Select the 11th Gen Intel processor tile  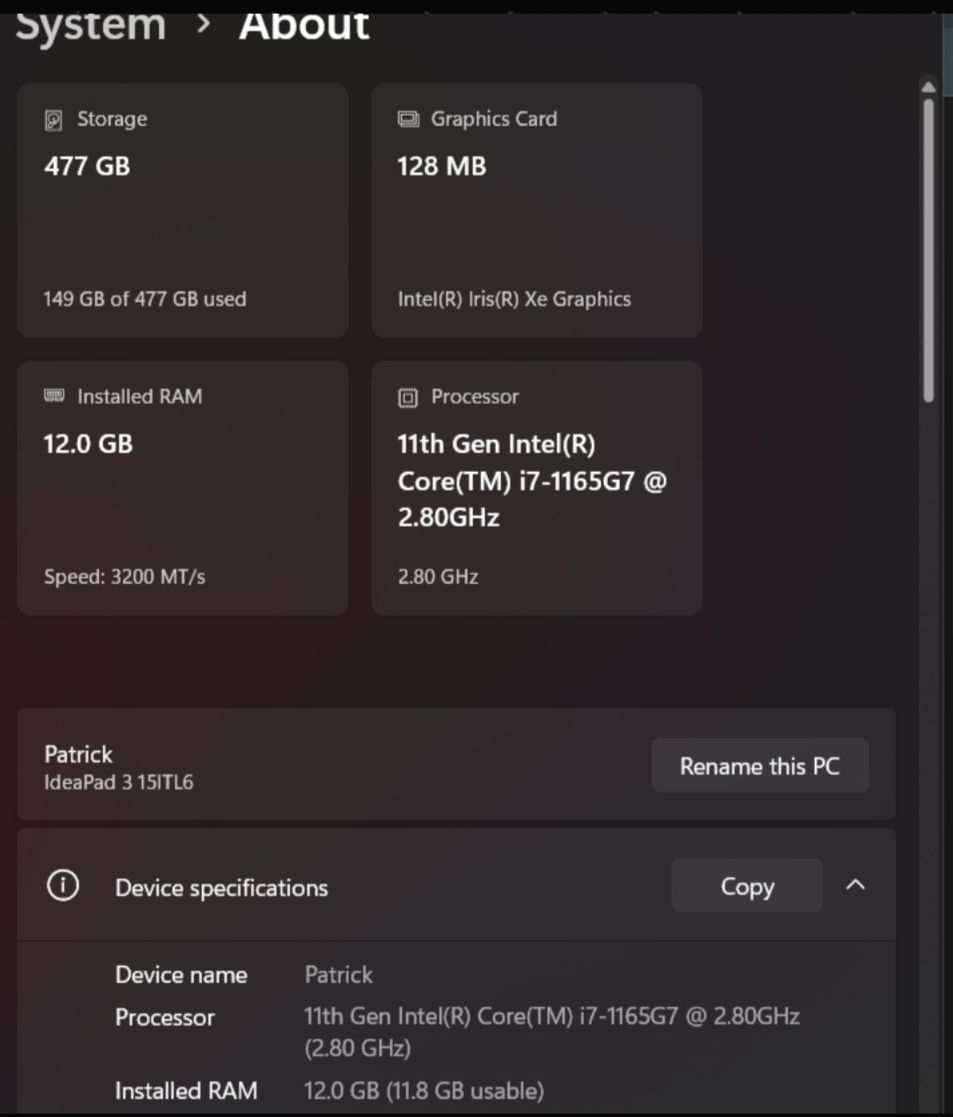pos(536,488)
